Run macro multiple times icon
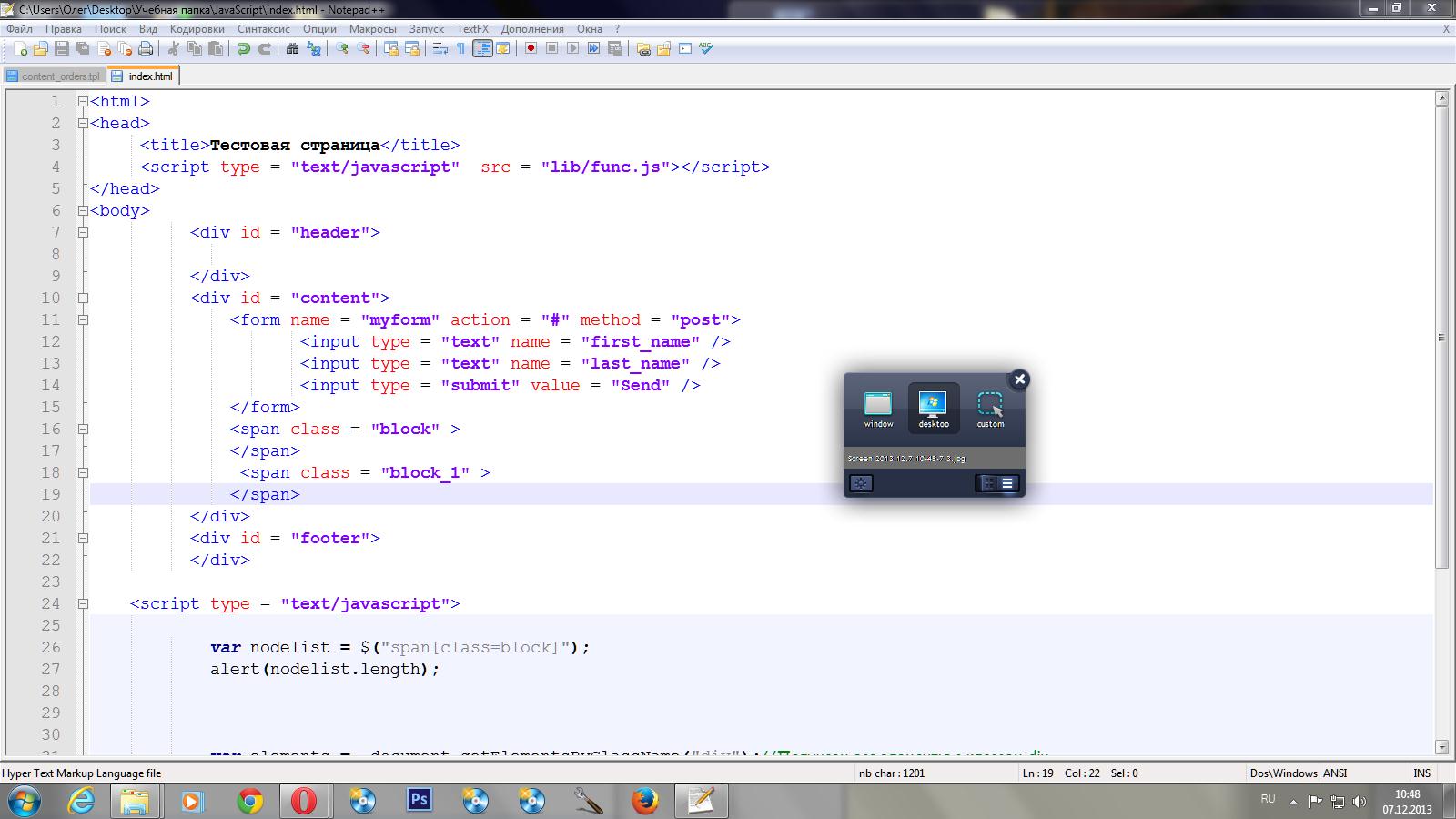 point(593,48)
